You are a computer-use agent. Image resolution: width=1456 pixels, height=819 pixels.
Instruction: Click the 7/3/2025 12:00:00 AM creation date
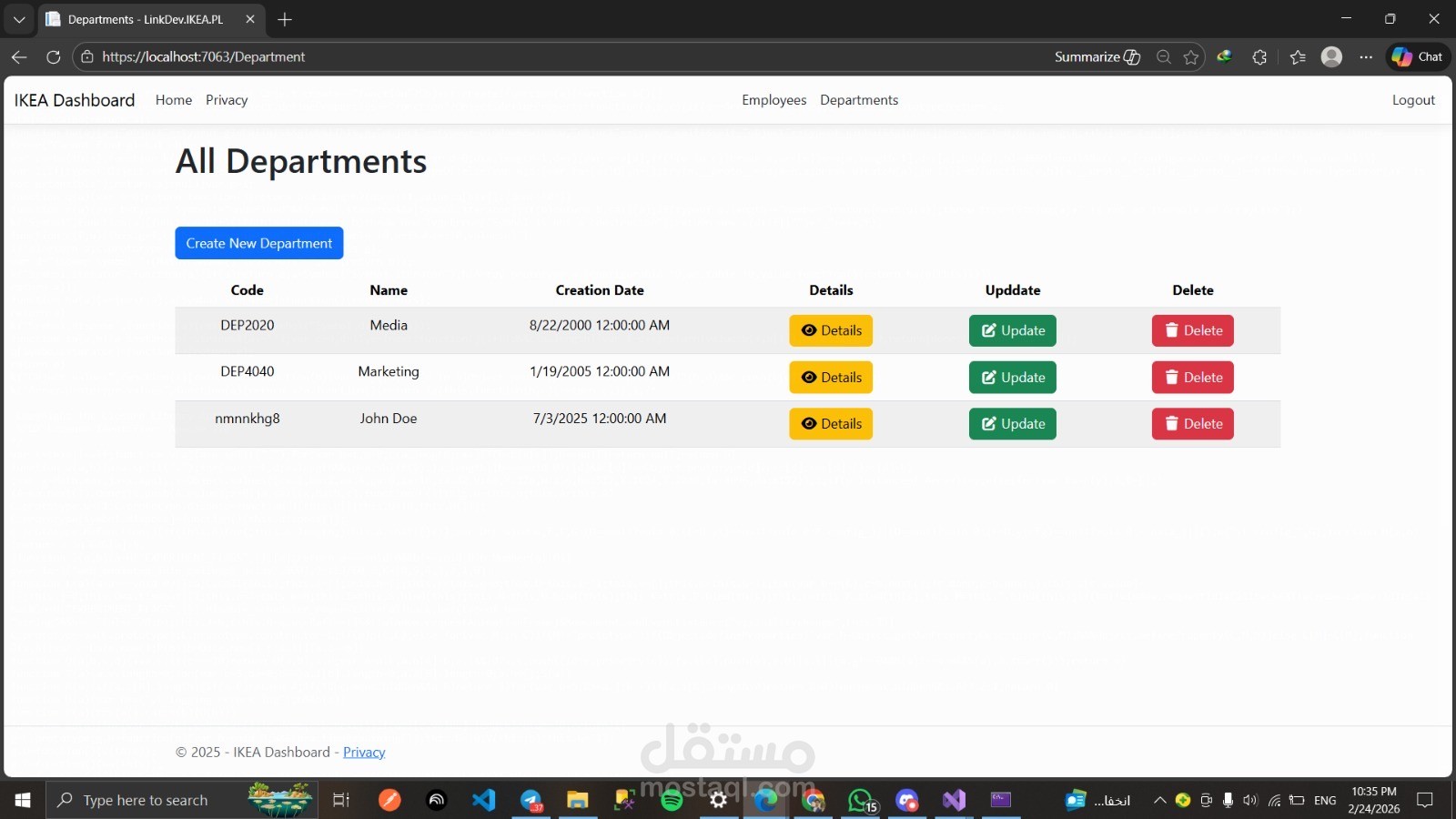click(x=600, y=419)
